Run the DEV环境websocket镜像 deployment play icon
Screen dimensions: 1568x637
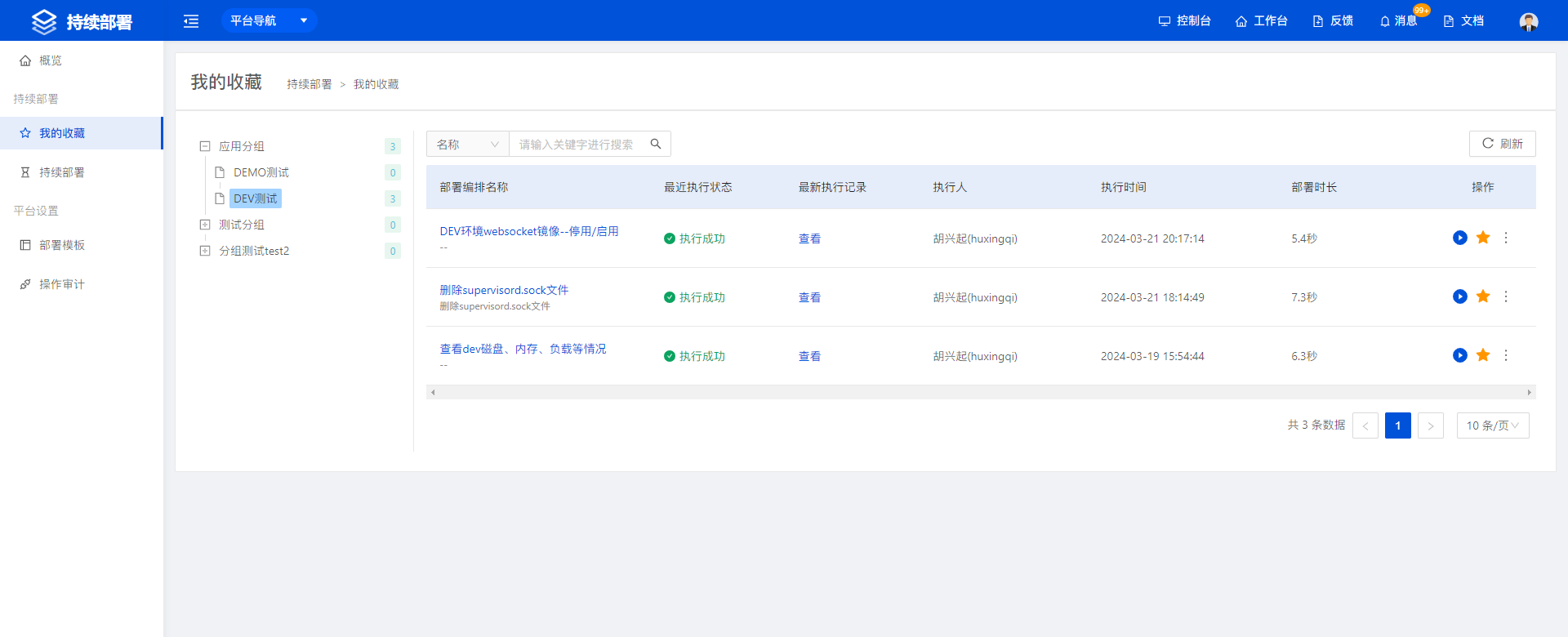[x=1460, y=238]
